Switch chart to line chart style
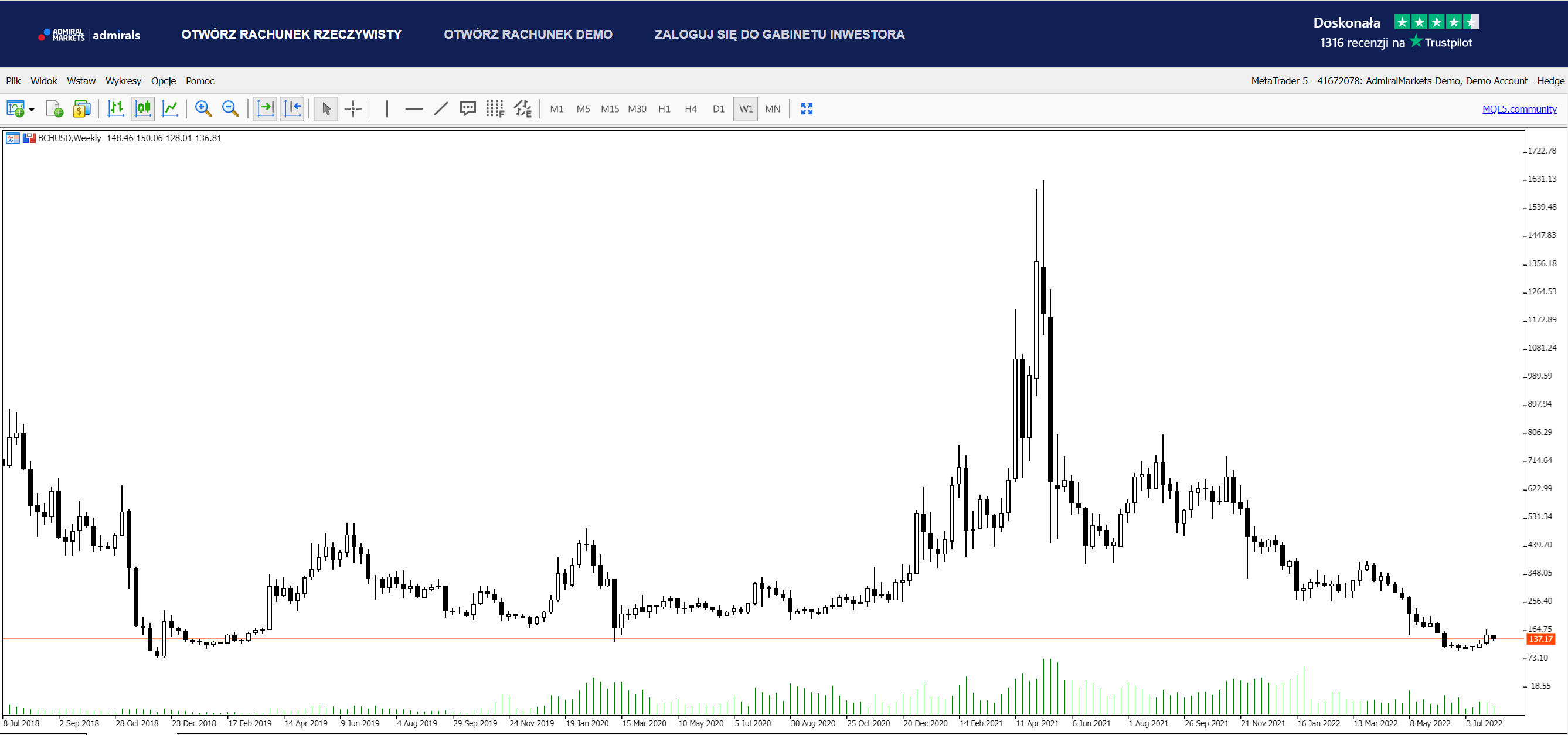 (170, 109)
